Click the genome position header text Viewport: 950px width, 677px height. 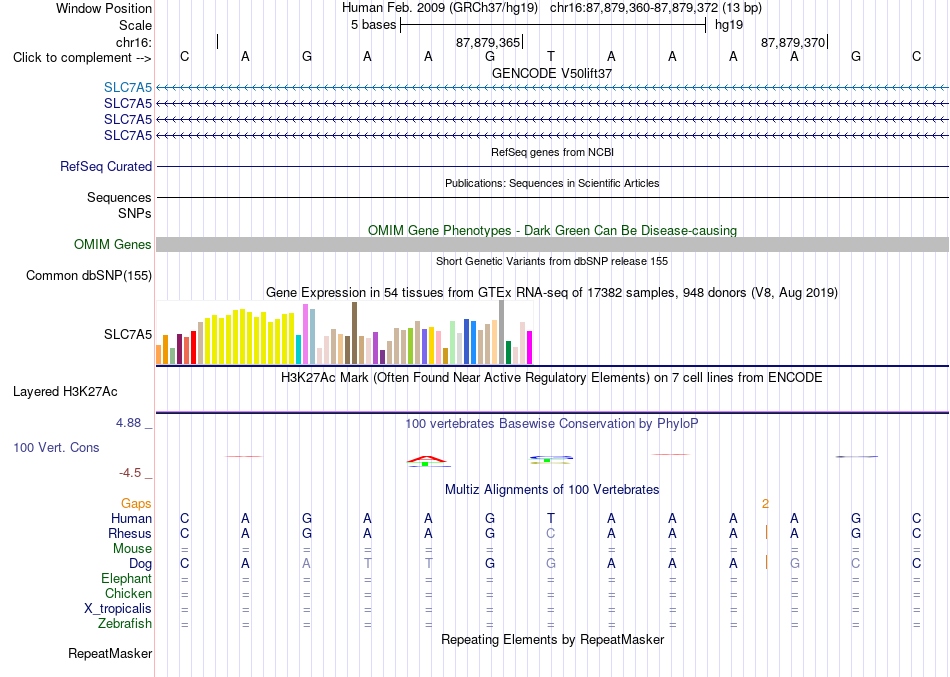[x=552, y=8]
